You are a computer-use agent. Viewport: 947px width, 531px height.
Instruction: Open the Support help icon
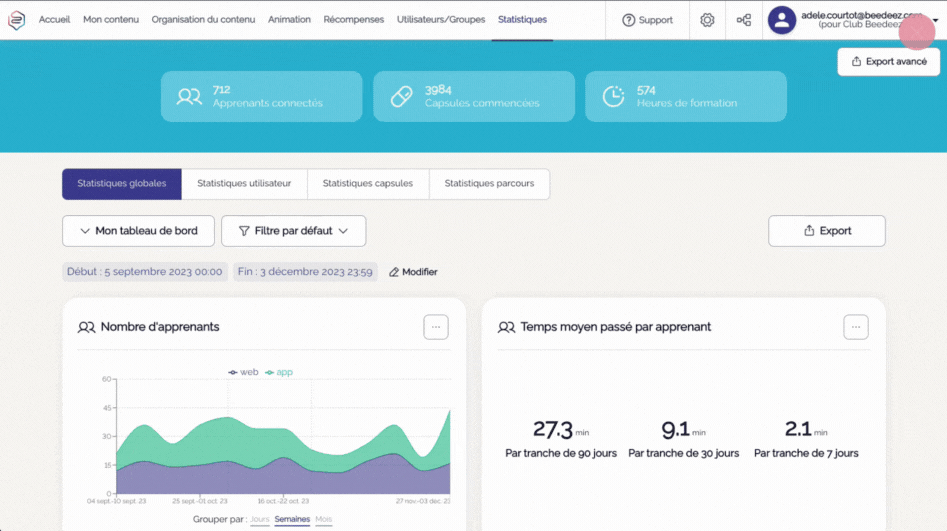tap(629, 20)
